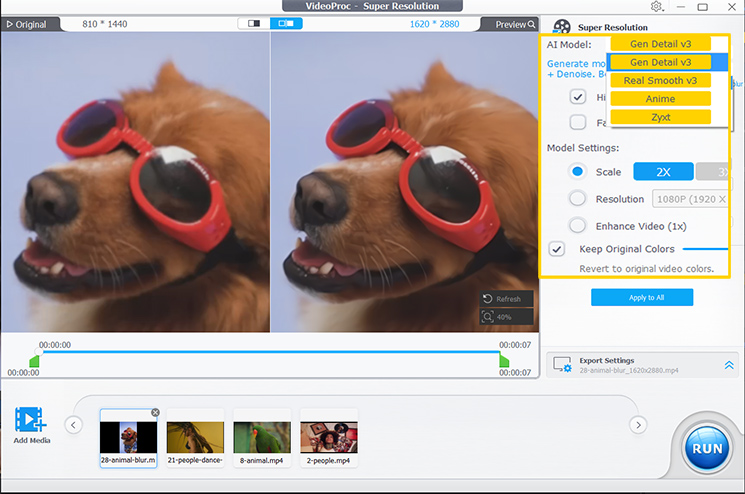Viewport: 745px width, 494px height.
Task: Click the blue timeline progress bar
Action: click(x=269, y=352)
